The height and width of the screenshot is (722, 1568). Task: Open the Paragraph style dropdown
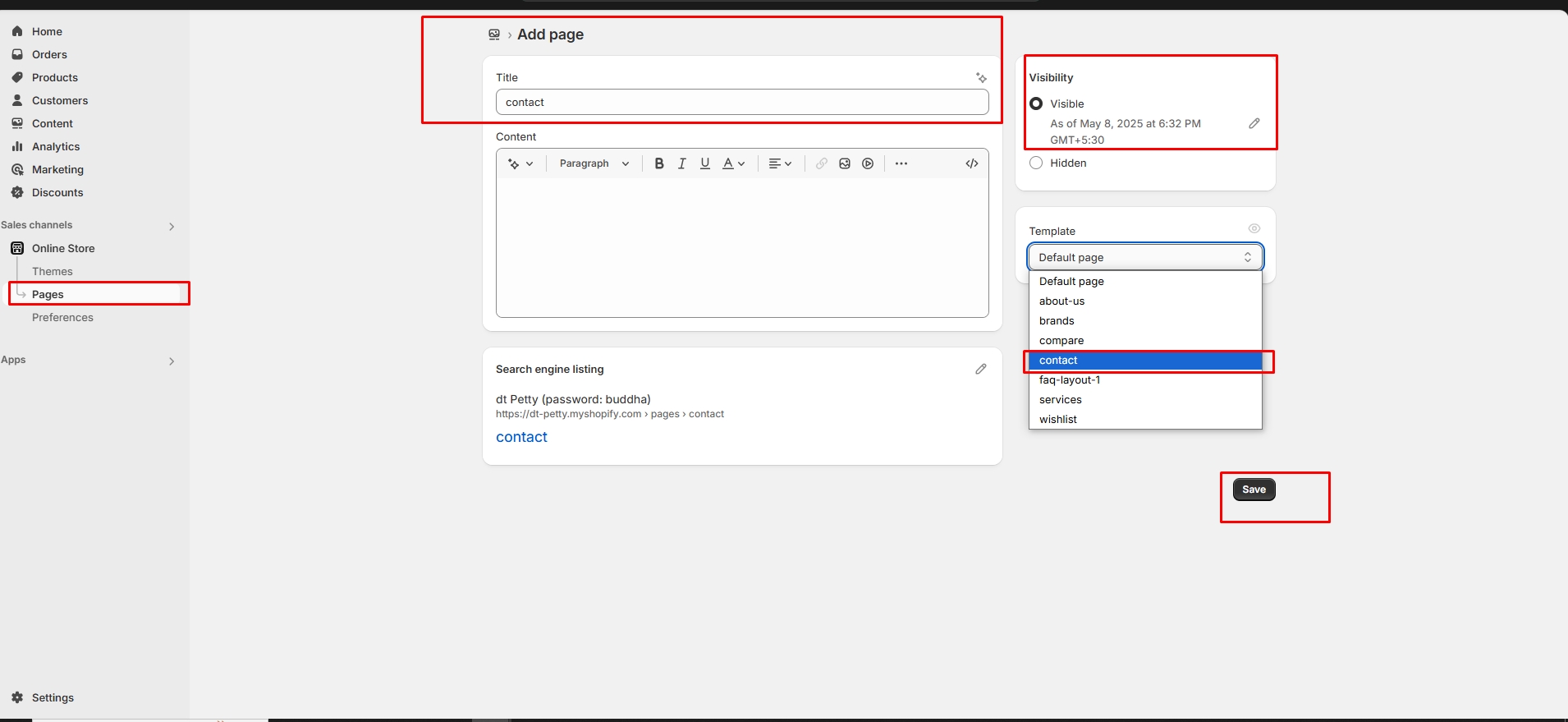[594, 163]
